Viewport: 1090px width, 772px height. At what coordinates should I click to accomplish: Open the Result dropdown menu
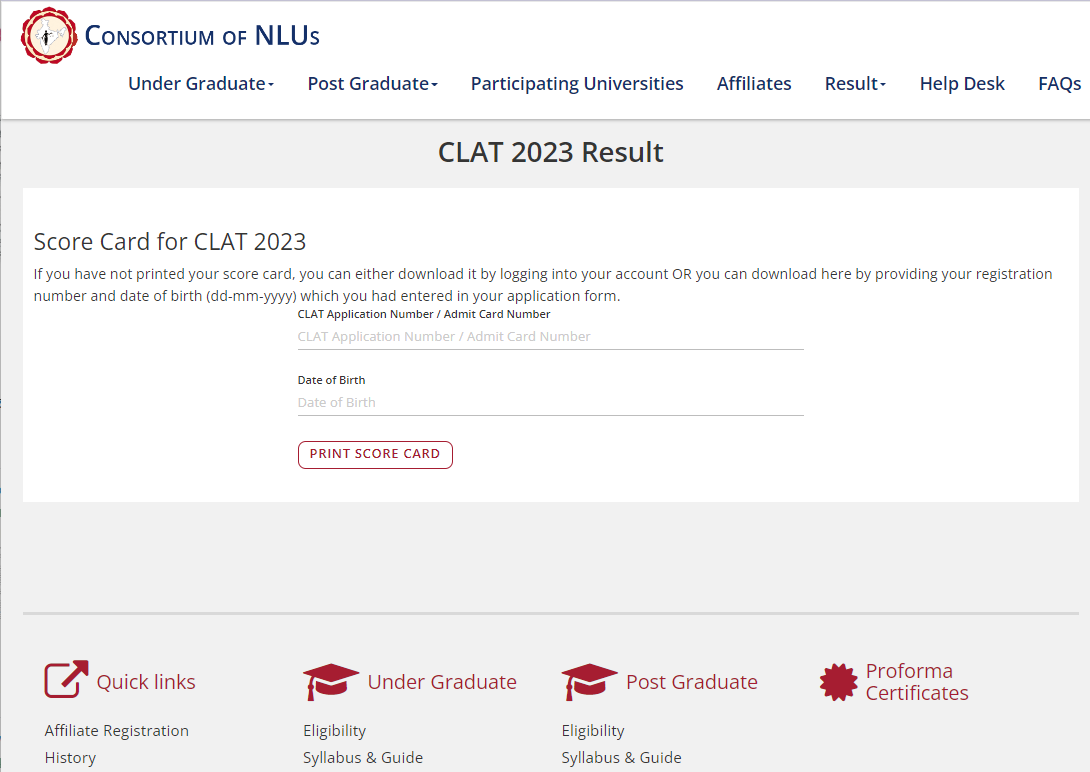point(855,84)
